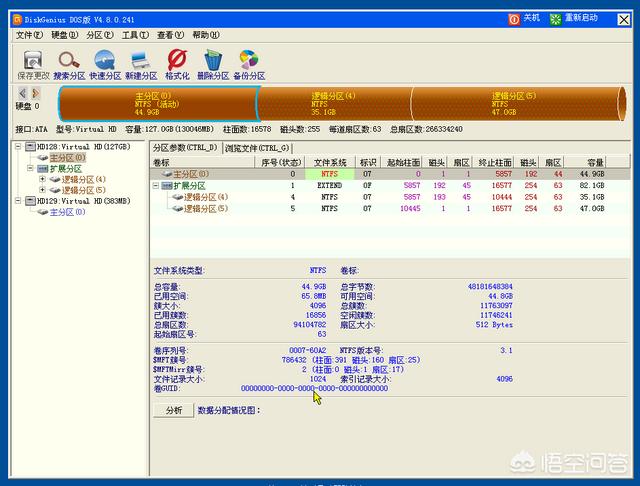Viewport: 640px width, 486px height.
Task: Click the total bytes value 48181648384
Action: tap(490, 286)
